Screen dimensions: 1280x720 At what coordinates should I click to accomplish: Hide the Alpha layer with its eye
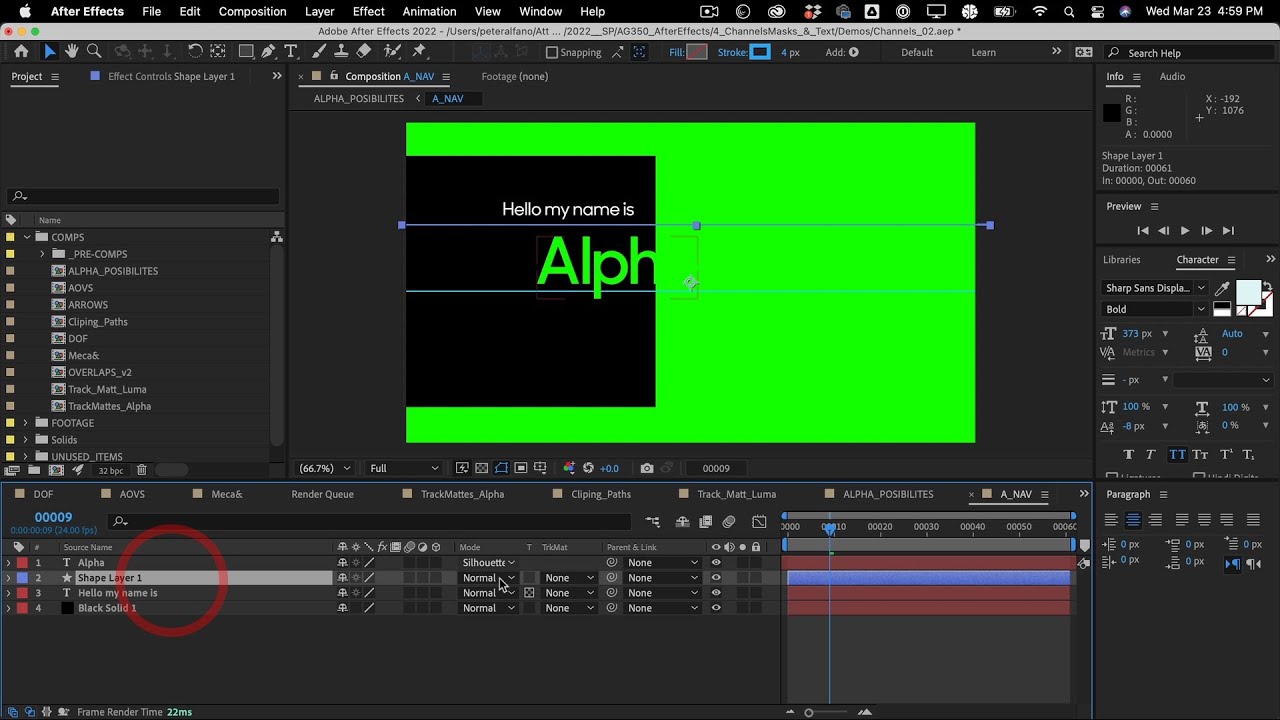click(x=716, y=563)
